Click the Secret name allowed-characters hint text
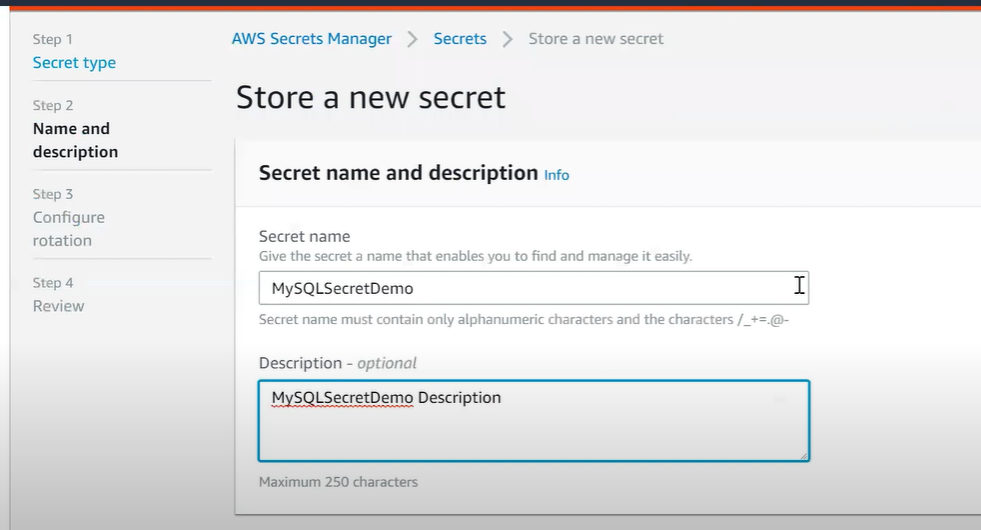Image resolution: width=981 pixels, height=530 pixels. tap(524, 320)
